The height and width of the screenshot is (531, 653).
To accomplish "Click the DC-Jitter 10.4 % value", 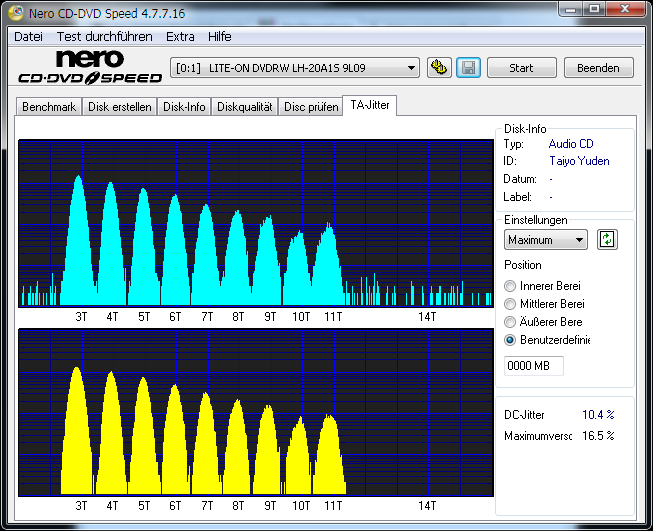I will 598,415.
